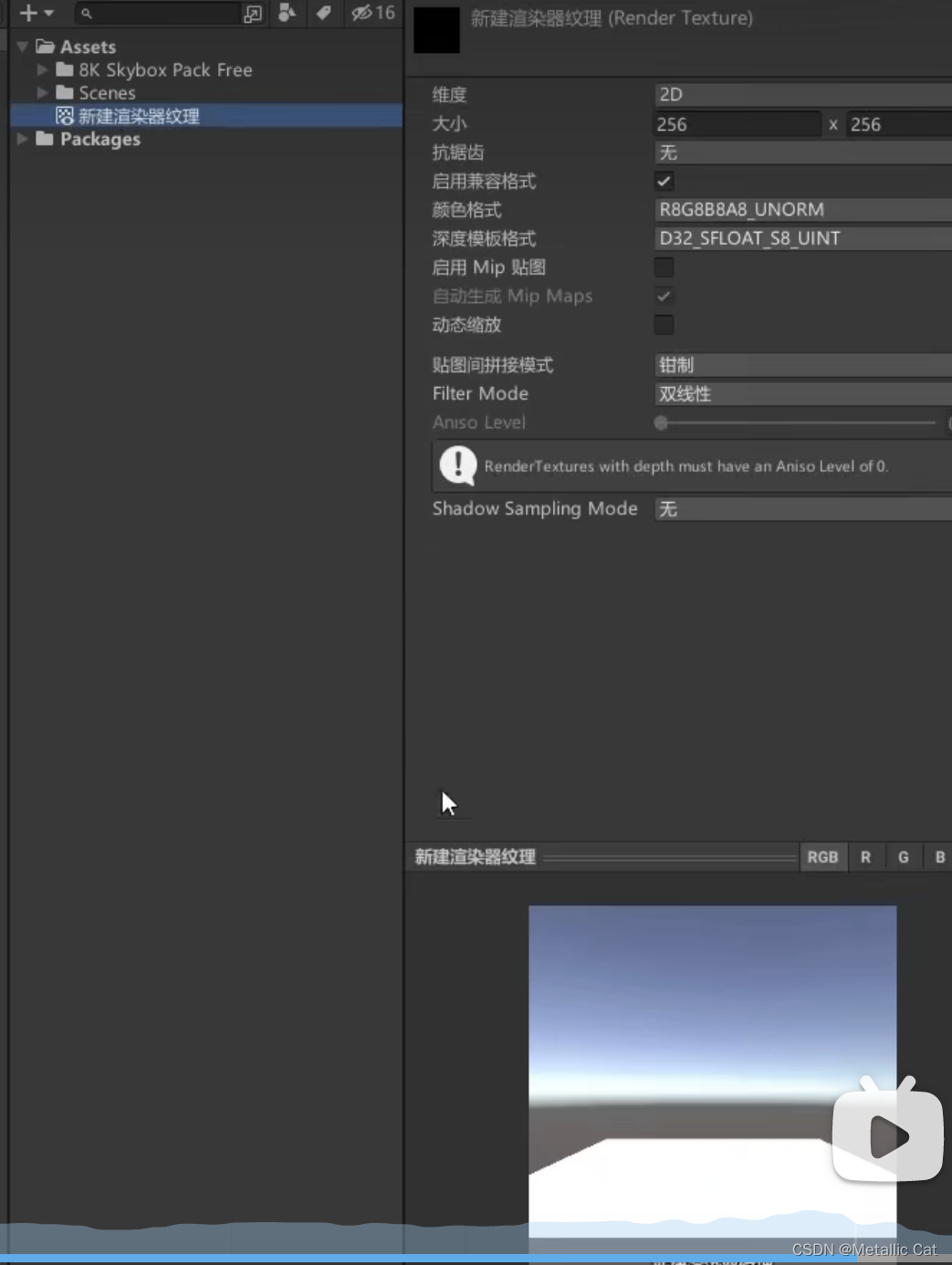Open the 维度 dimension dropdown showing 2D

pyautogui.click(x=803, y=95)
